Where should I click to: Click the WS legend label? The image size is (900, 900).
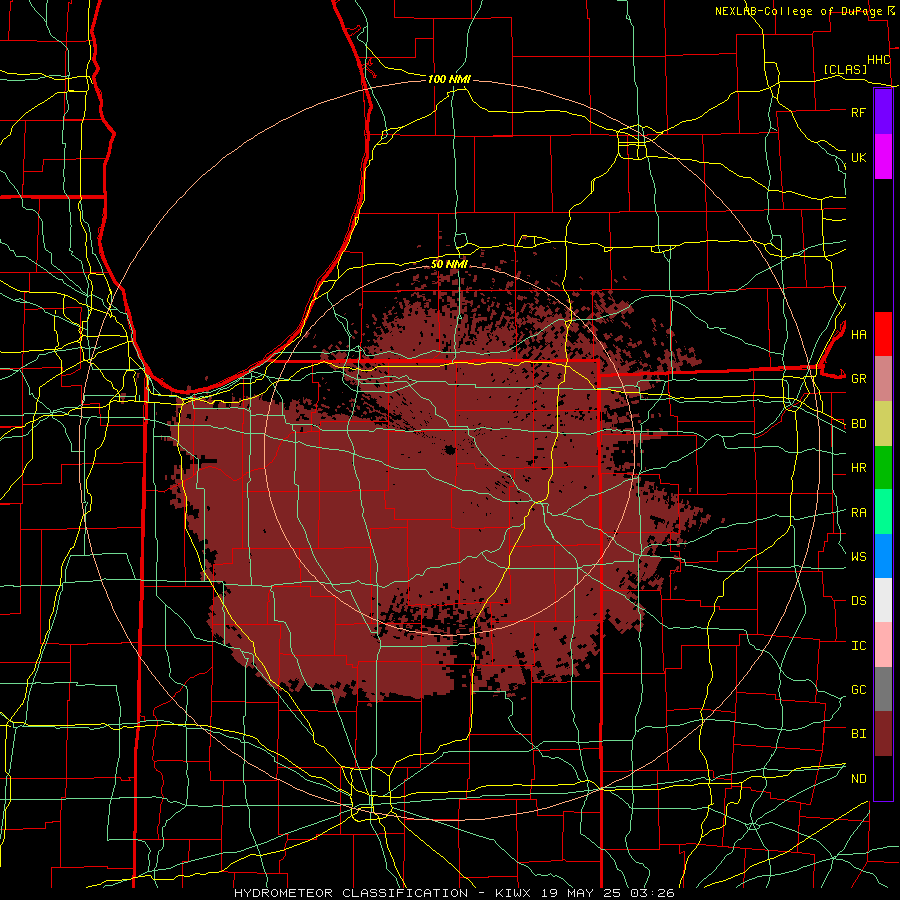click(x=858, y=557)
